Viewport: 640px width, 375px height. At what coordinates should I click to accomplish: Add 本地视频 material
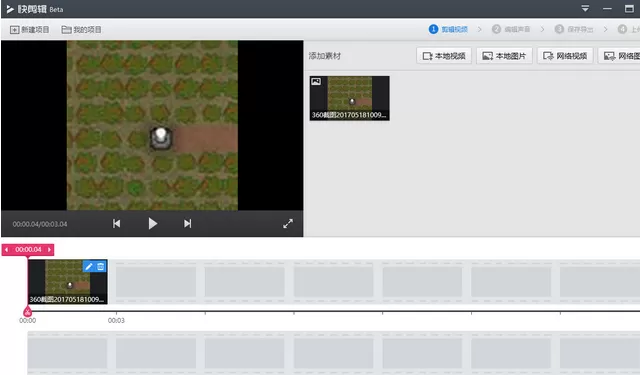[x=444, y=56]
